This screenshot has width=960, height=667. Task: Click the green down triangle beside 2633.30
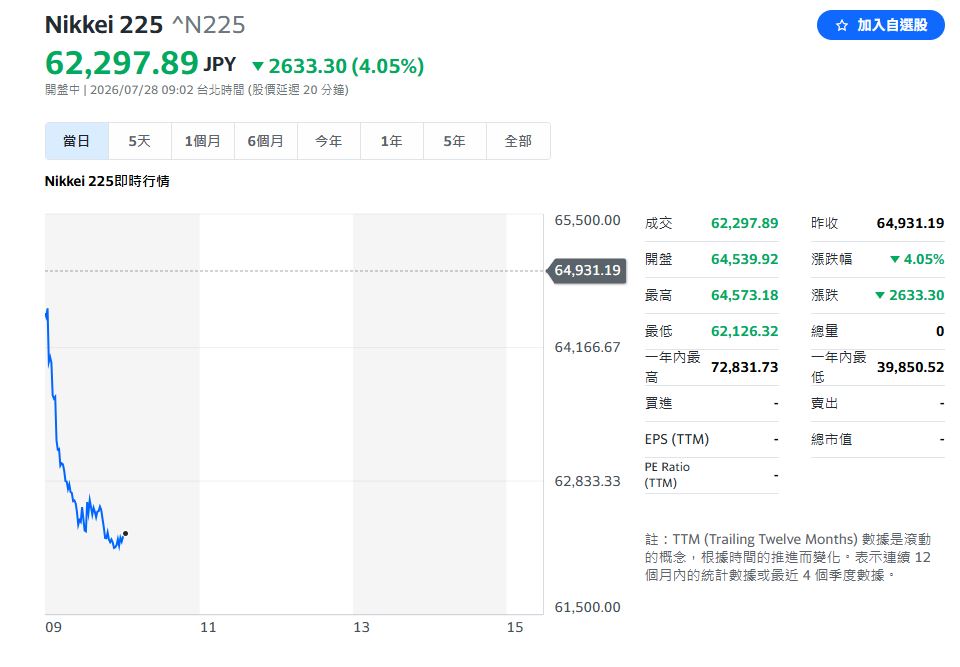tap(258, 66)
